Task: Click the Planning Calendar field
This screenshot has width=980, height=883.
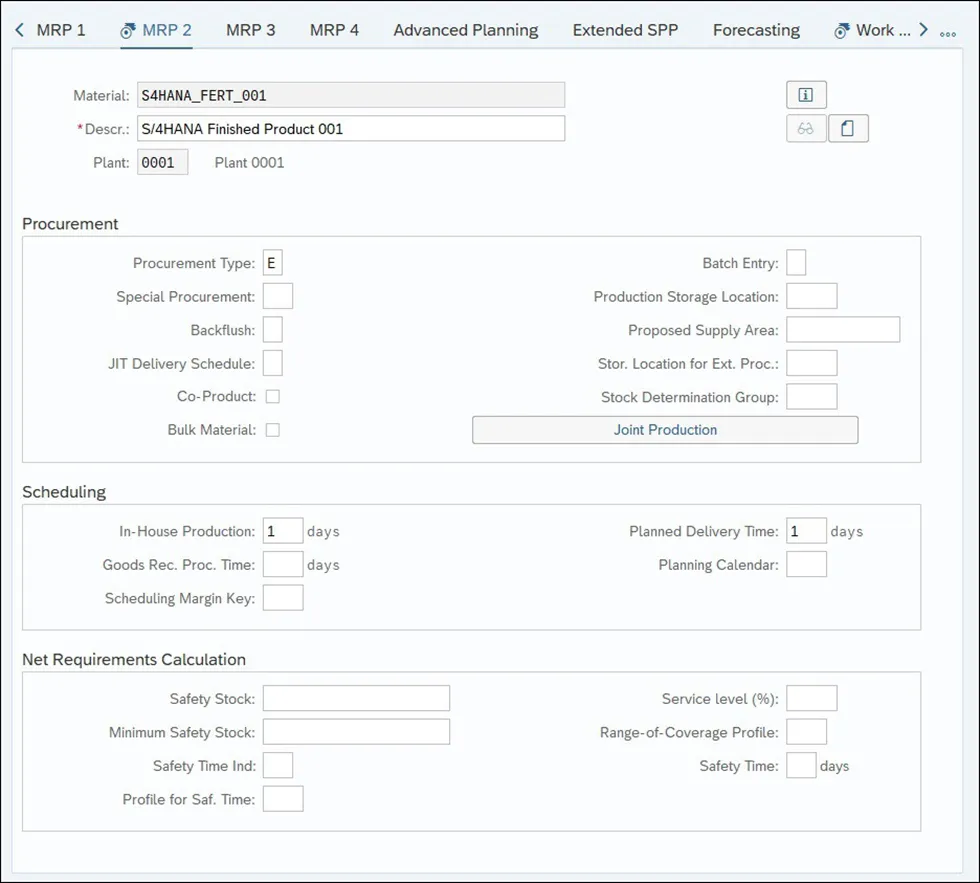Action: (x=806, y=564)
